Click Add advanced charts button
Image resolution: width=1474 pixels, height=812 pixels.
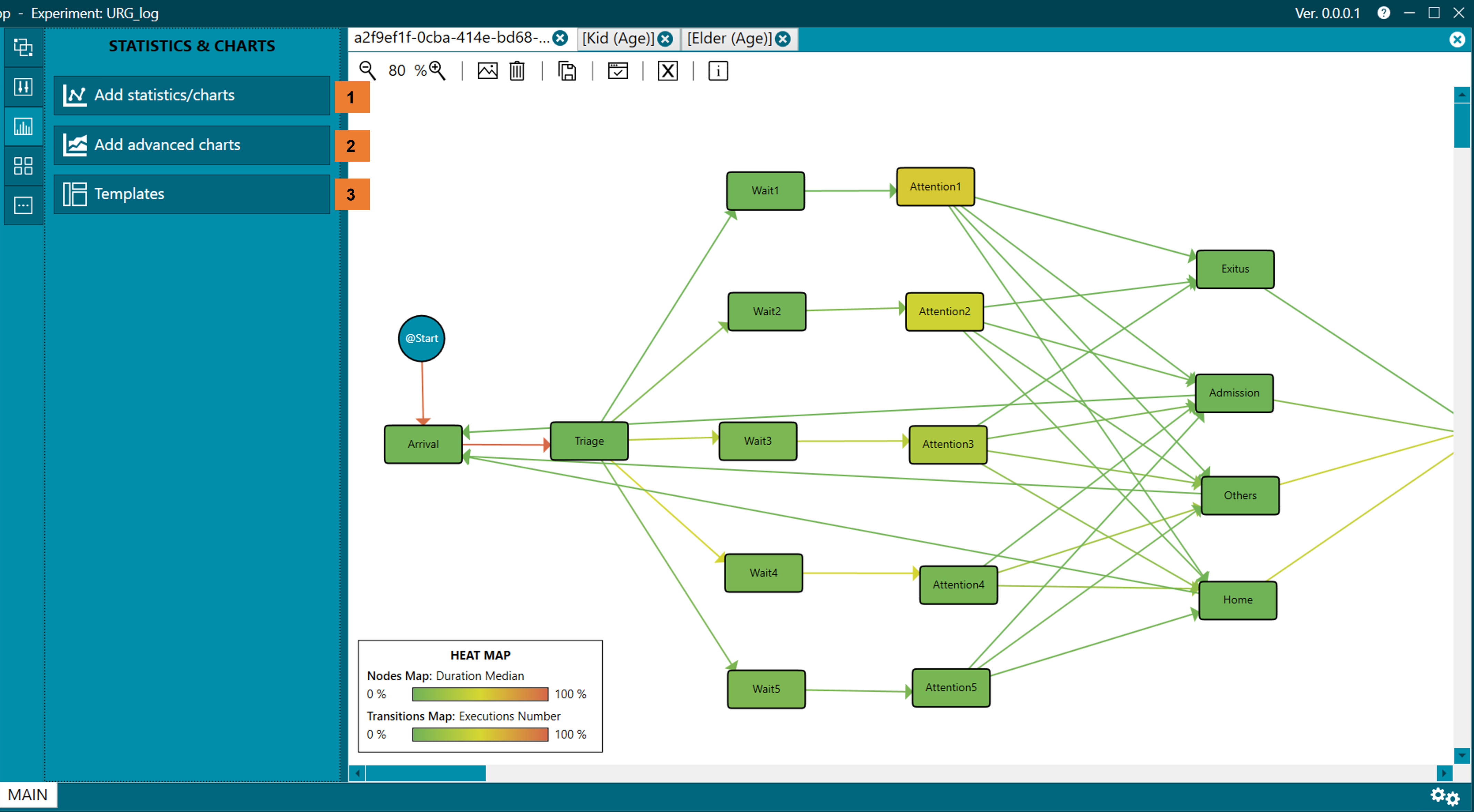pyautogui.click(x=192, y=145)
